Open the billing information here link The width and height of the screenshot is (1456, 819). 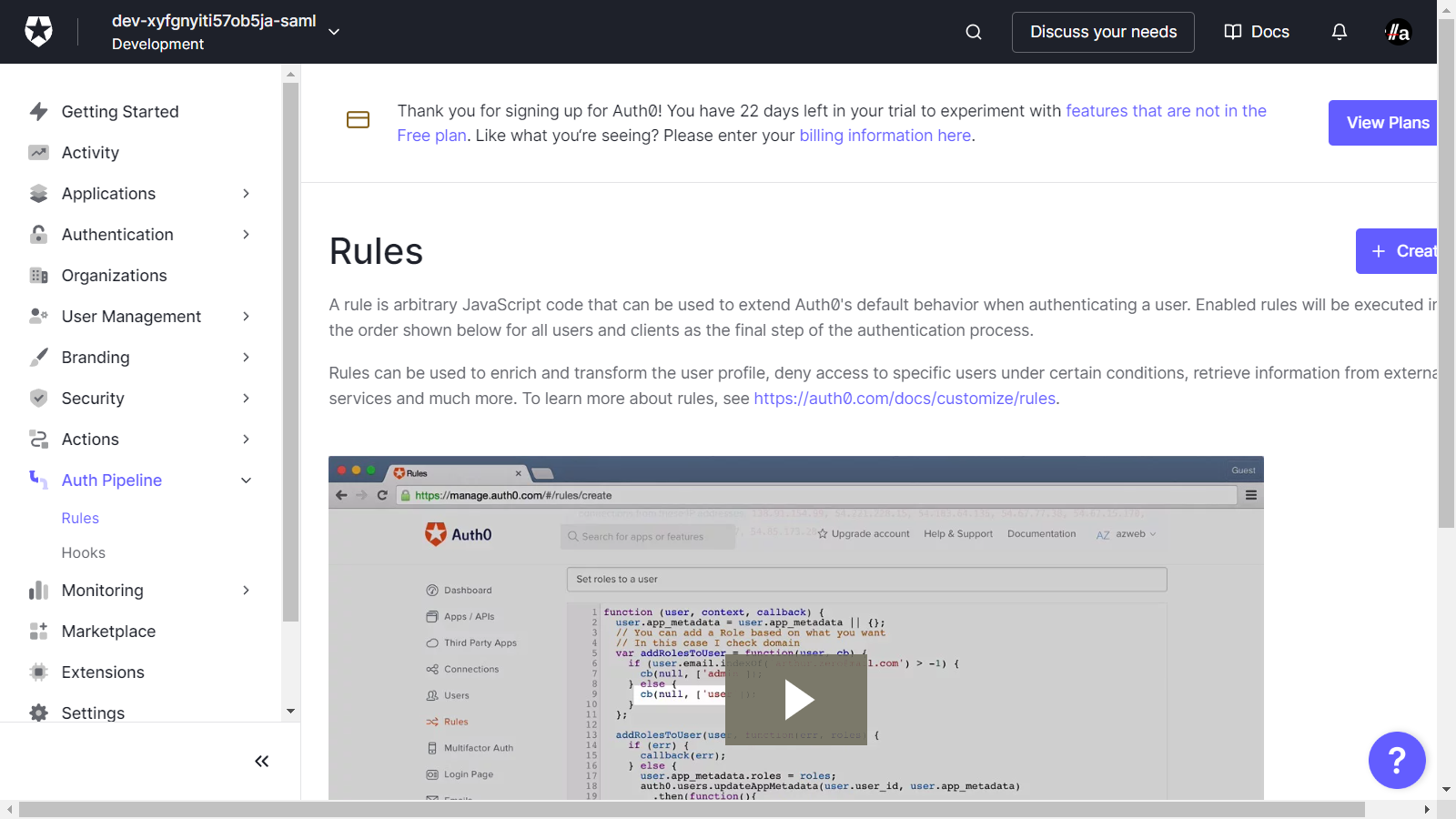(885, 136)
